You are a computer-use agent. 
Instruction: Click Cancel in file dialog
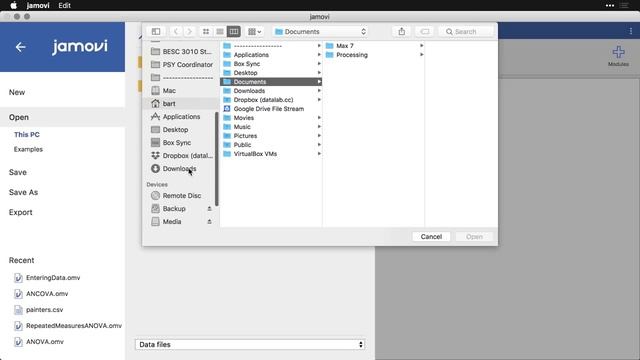431,237
